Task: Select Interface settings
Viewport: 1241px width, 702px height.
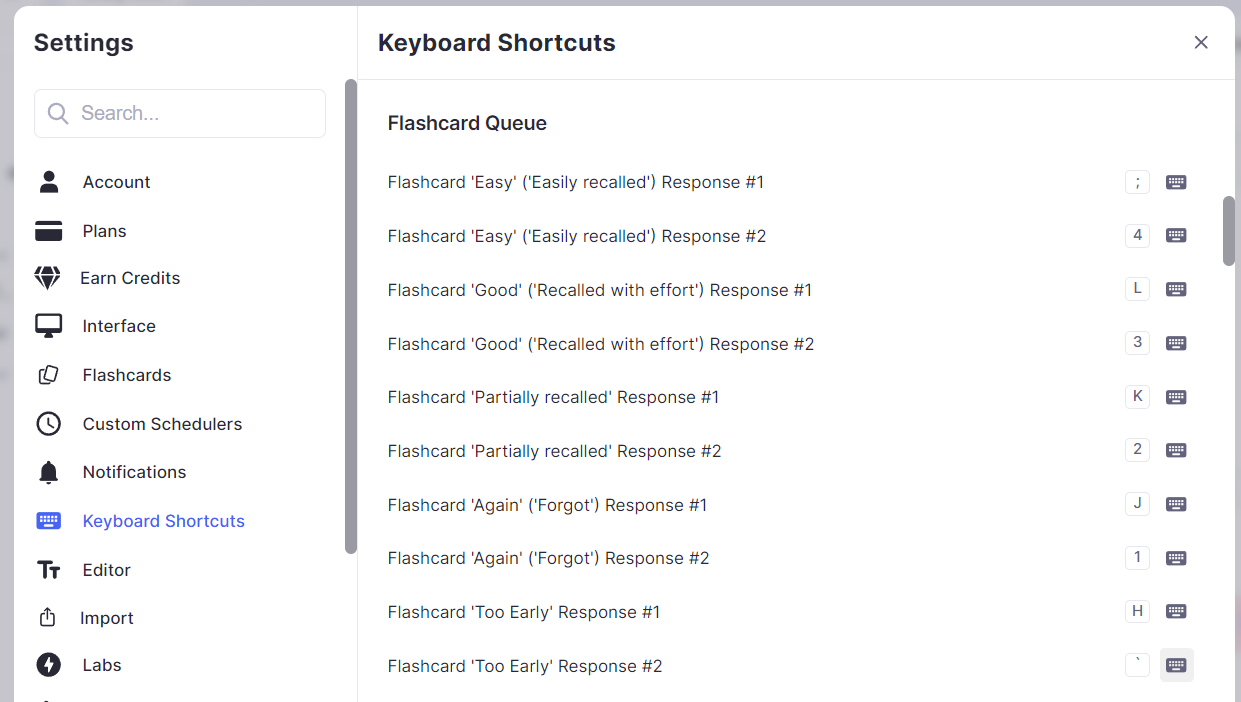Action: coord(119,326)
